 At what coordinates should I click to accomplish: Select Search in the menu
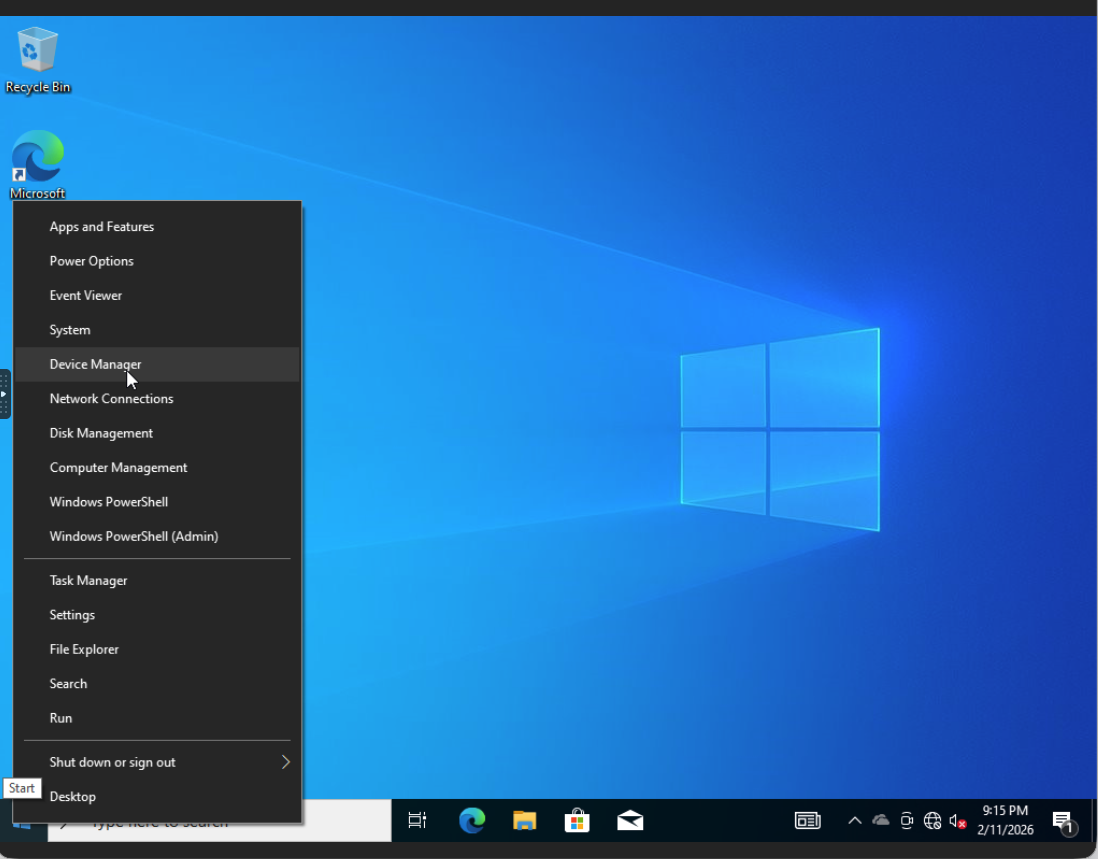[x=157, y=683]
